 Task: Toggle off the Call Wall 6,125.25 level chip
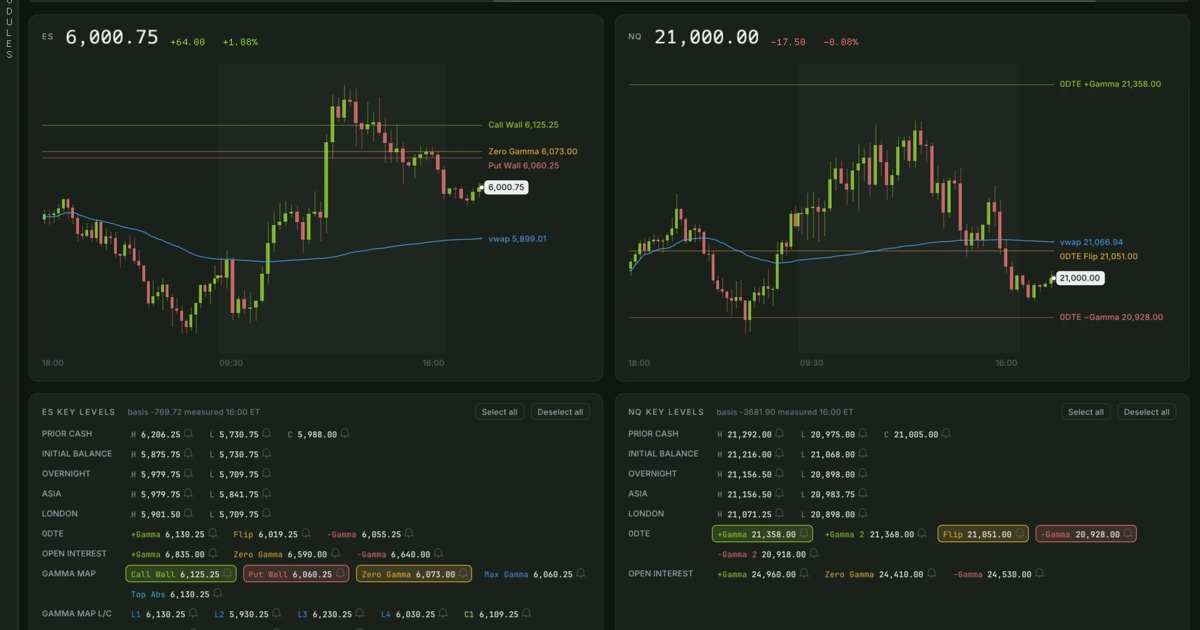pyautogui.click(x=181, y=574)
